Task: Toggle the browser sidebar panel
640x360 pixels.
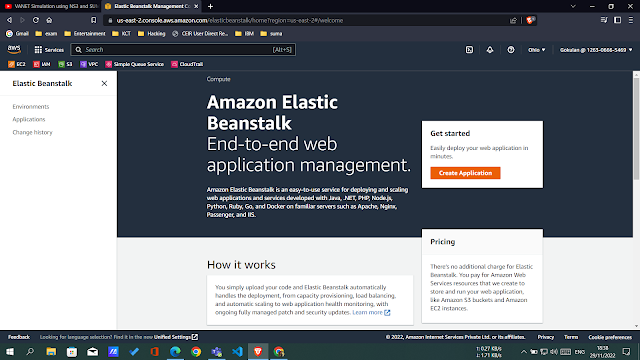Action: point(618,20)
